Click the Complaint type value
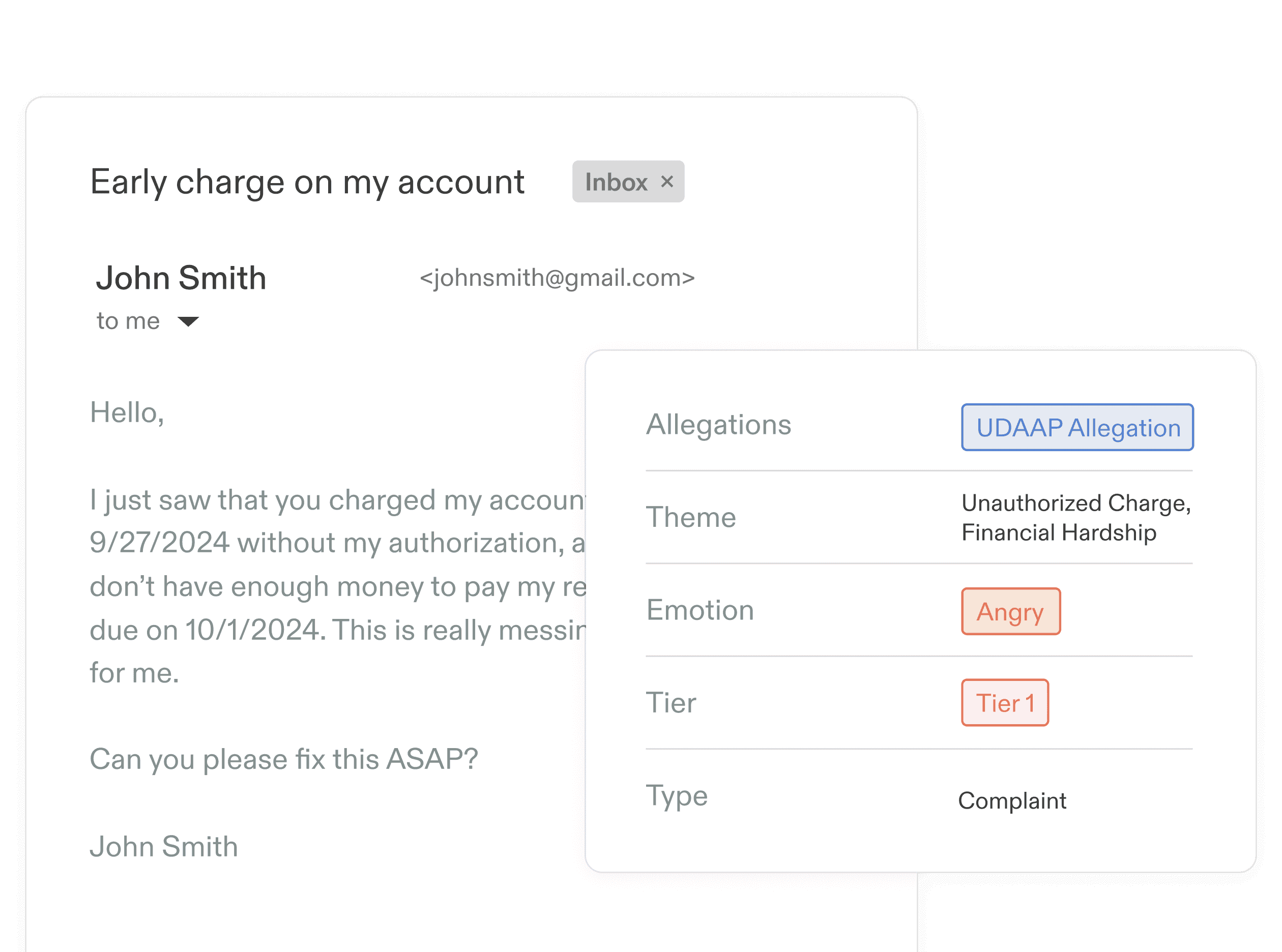Image resolution: width=1282 pixels, height=952 pixels. click(x=1012, y=800)
